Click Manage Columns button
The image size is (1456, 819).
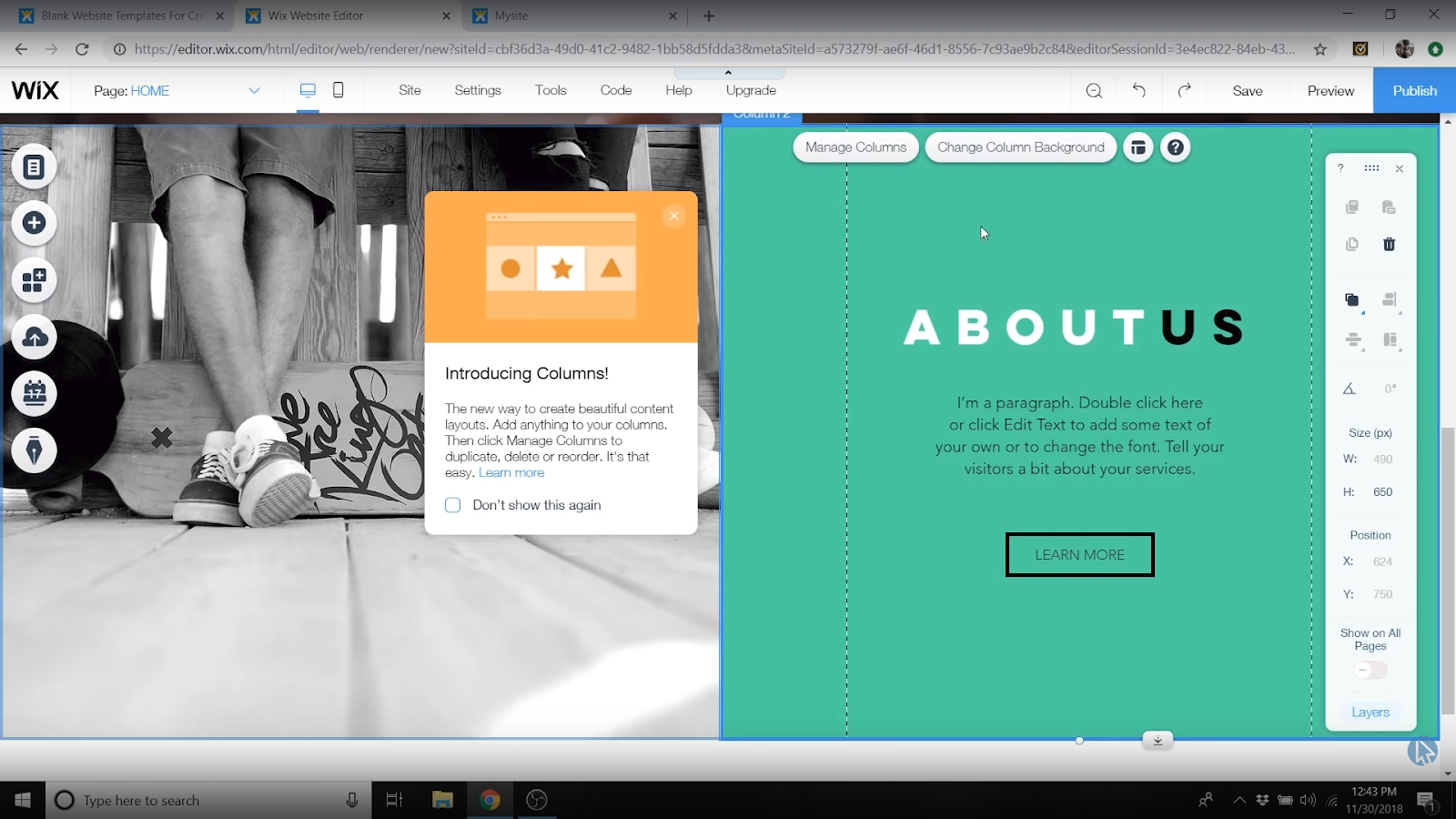855,147
